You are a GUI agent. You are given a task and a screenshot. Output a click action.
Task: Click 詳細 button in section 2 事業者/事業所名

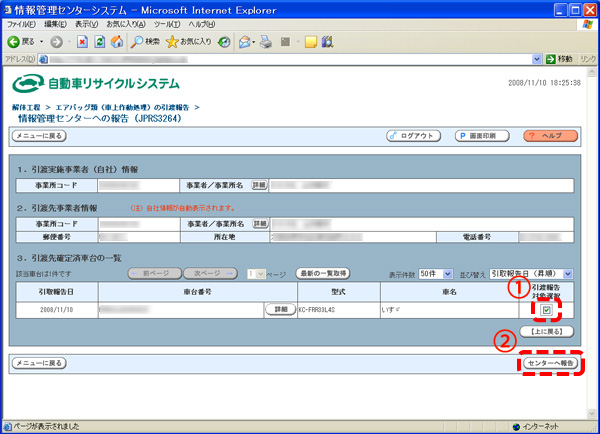click(260, 224)
